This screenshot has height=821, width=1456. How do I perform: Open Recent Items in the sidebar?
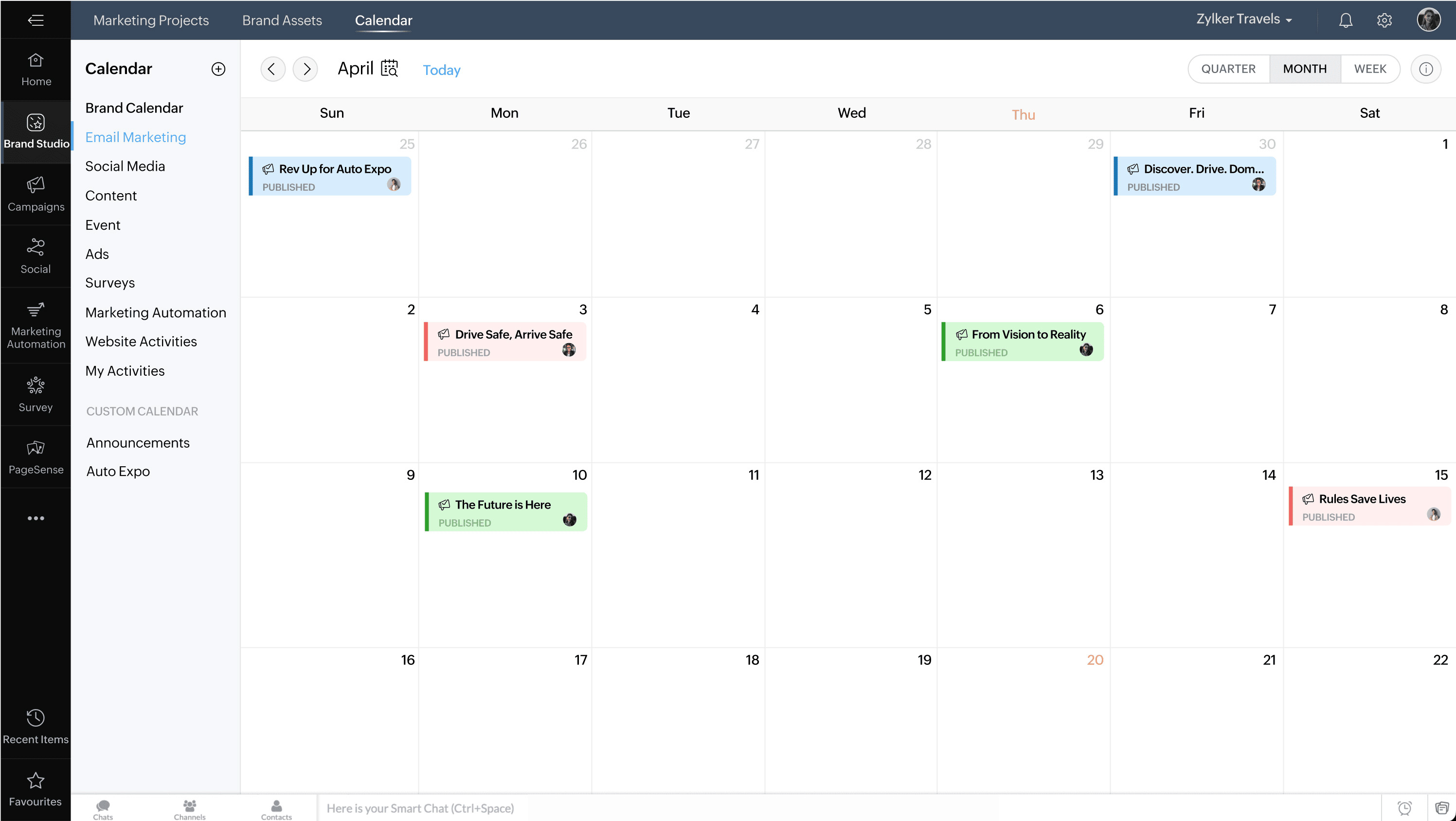(36, 726)
